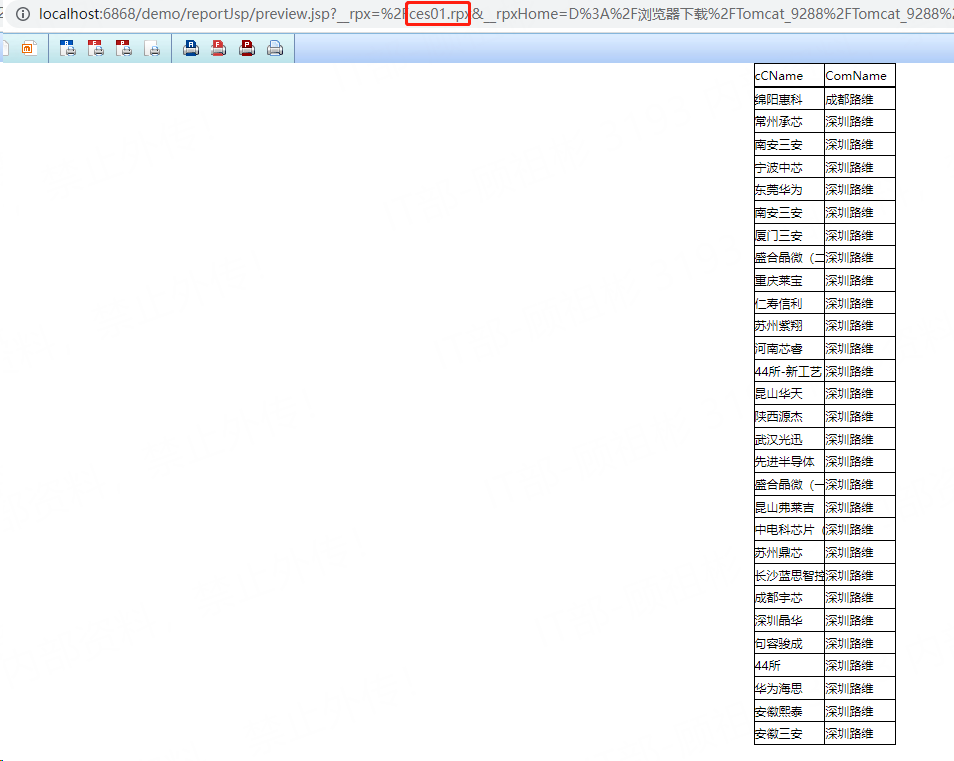Click the 安徽熙泰 cell
954x761 pixels.
point(788,711)
